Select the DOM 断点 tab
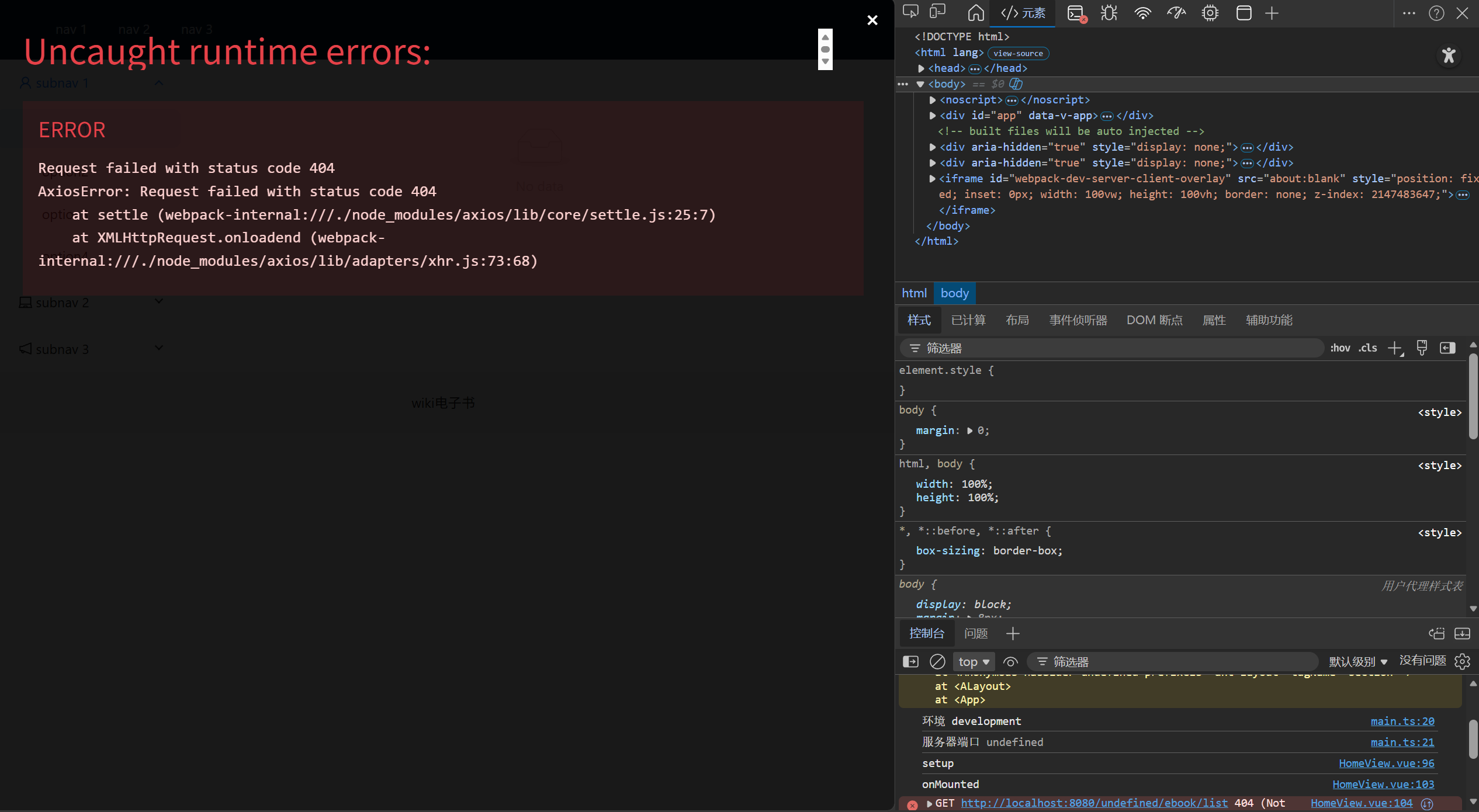 pos(1154,320)
